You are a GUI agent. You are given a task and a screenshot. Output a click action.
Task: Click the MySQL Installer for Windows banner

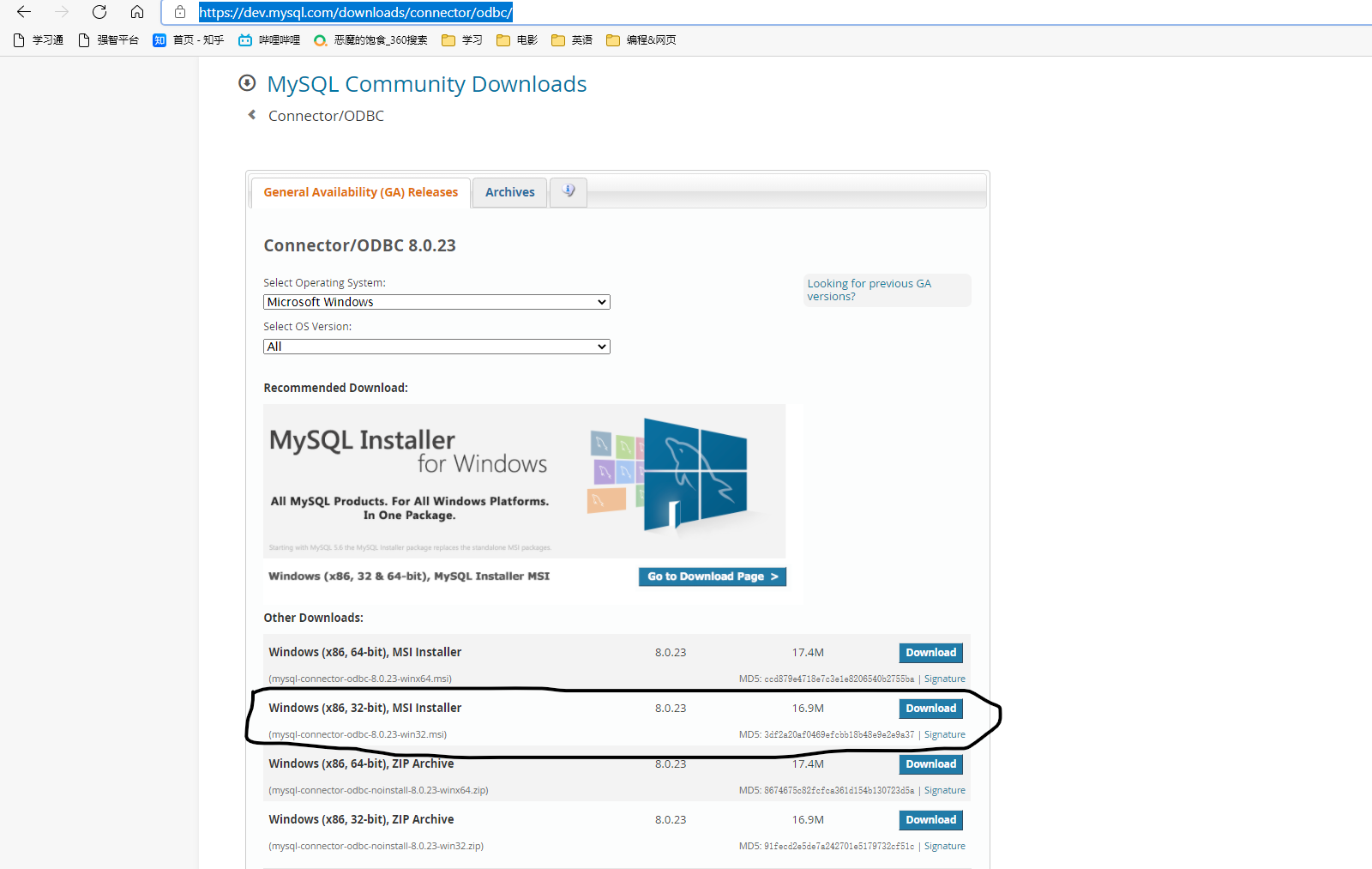(x=525, y=481)
